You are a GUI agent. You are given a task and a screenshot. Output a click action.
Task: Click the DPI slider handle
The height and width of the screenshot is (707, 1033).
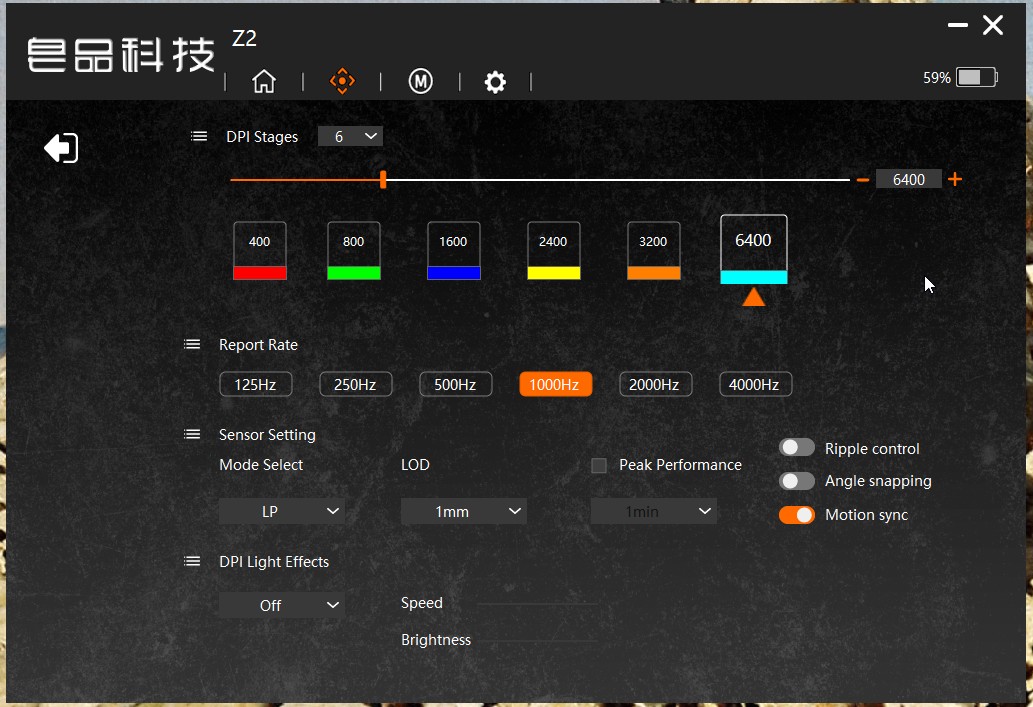pyautogui.click(x=383, y=179)
